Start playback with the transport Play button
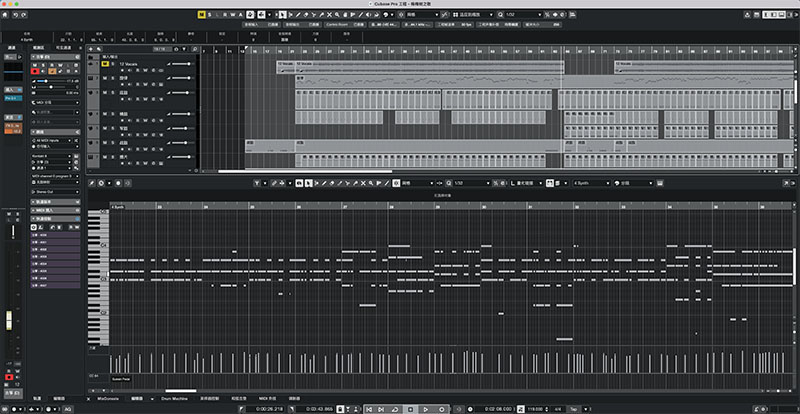This screenshot has height=414, width=800. (426, 409)
